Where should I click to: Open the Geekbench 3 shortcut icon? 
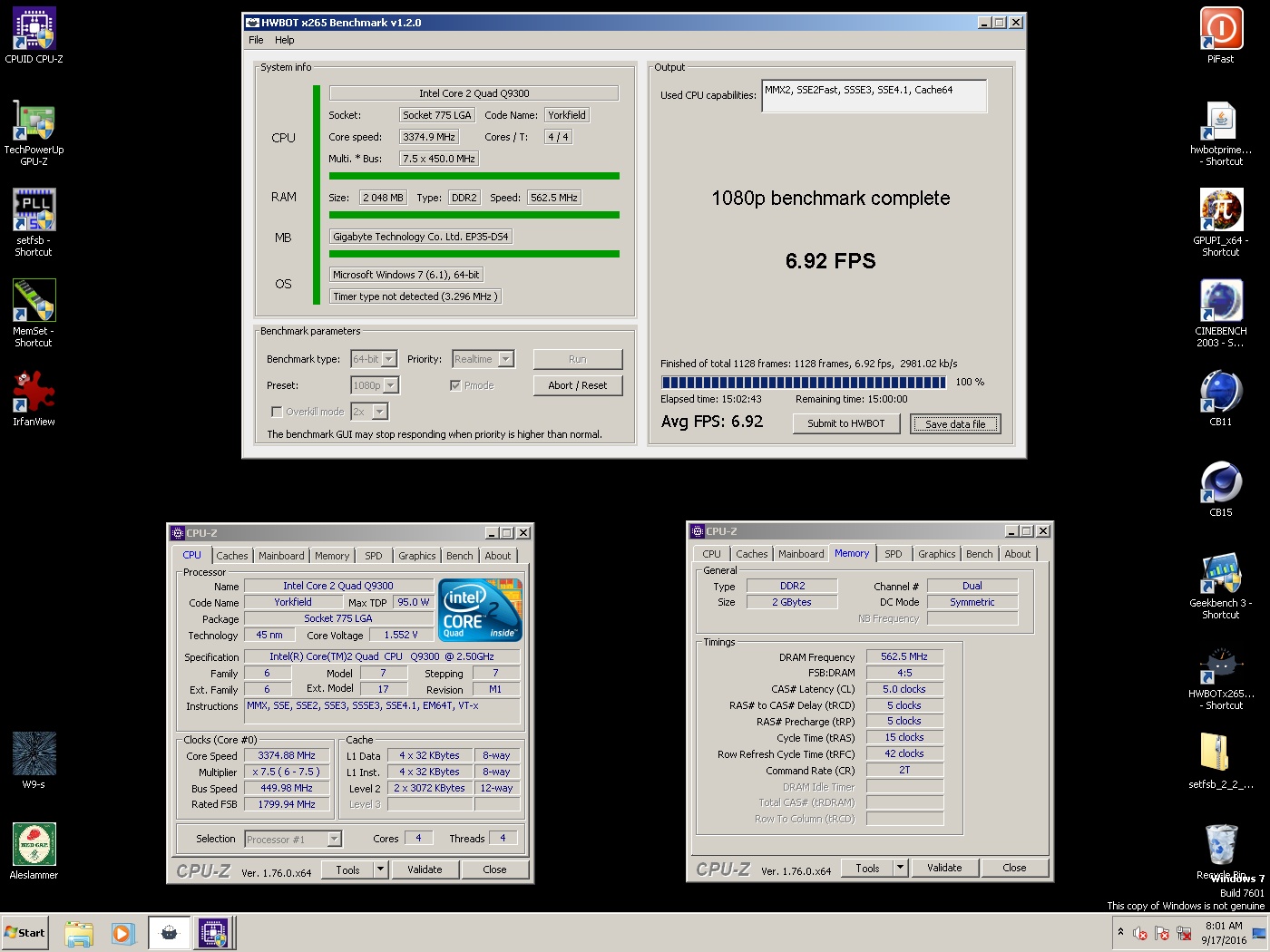(x=1221, y=585)
